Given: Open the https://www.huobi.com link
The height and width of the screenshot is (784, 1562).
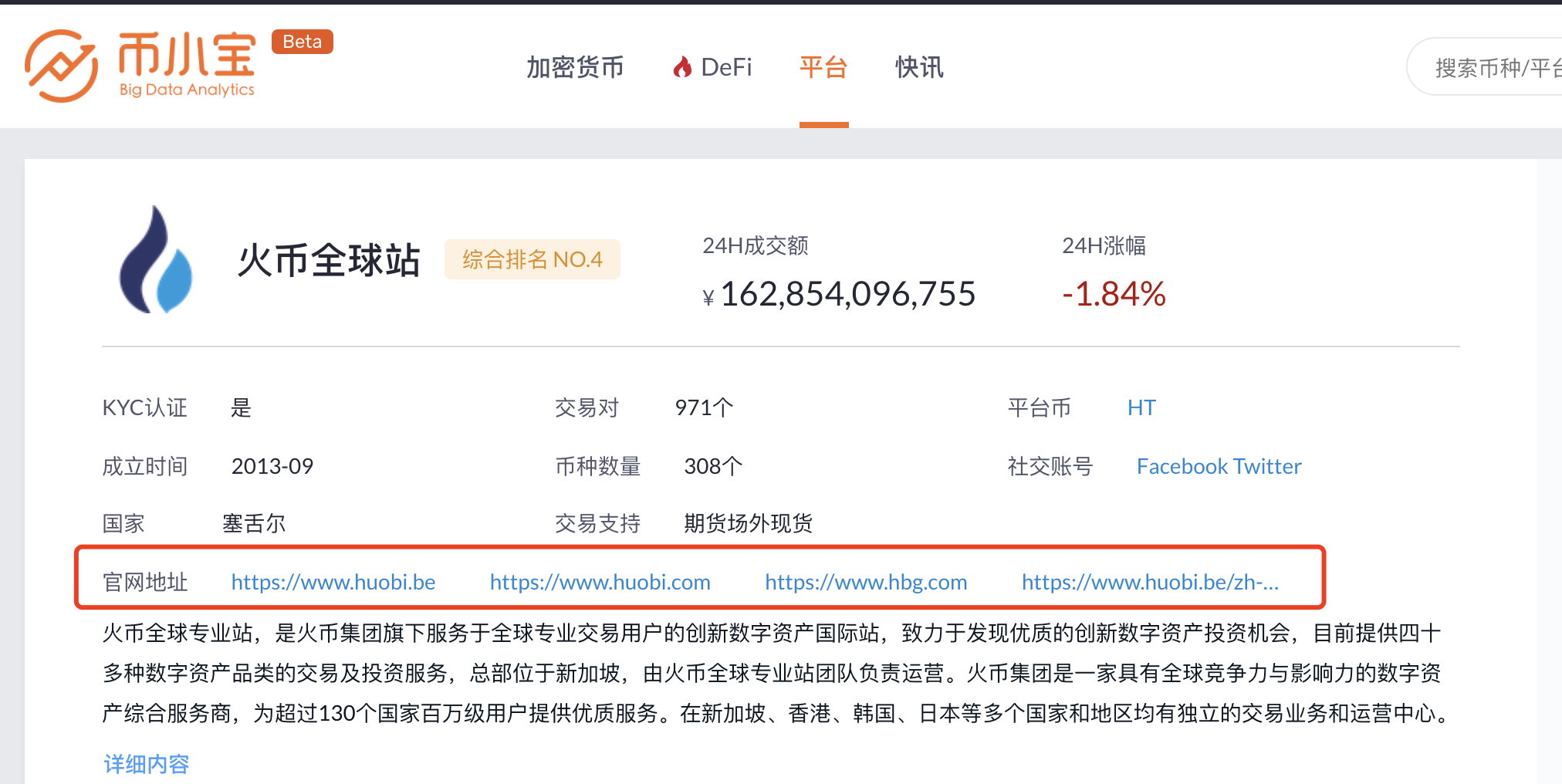Looking at the screenshot, I should pyautogui.click(x=600, y=582).
